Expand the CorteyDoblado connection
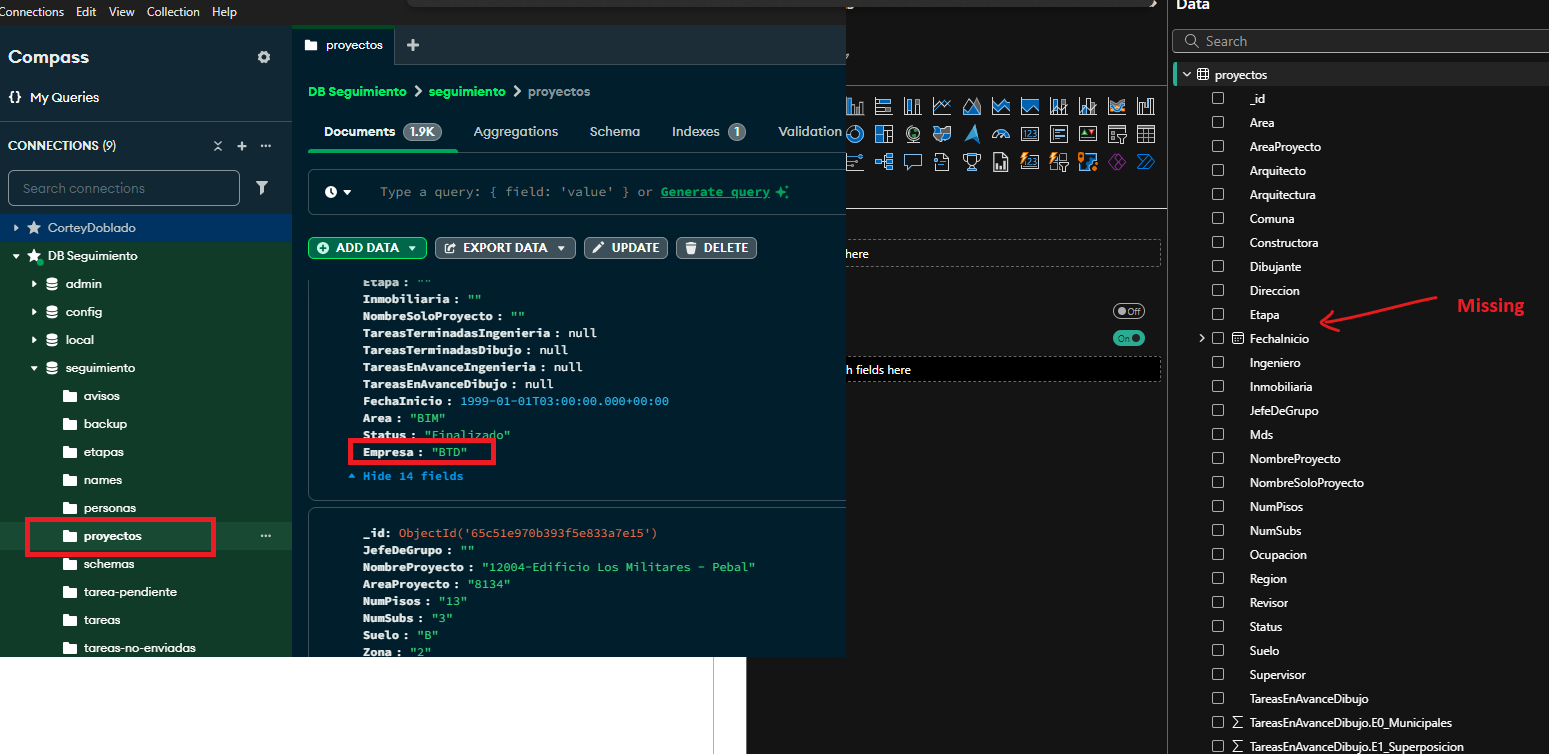Image resolution: width=1549 pixels, height=754 pixels. [x=16, y=228]
